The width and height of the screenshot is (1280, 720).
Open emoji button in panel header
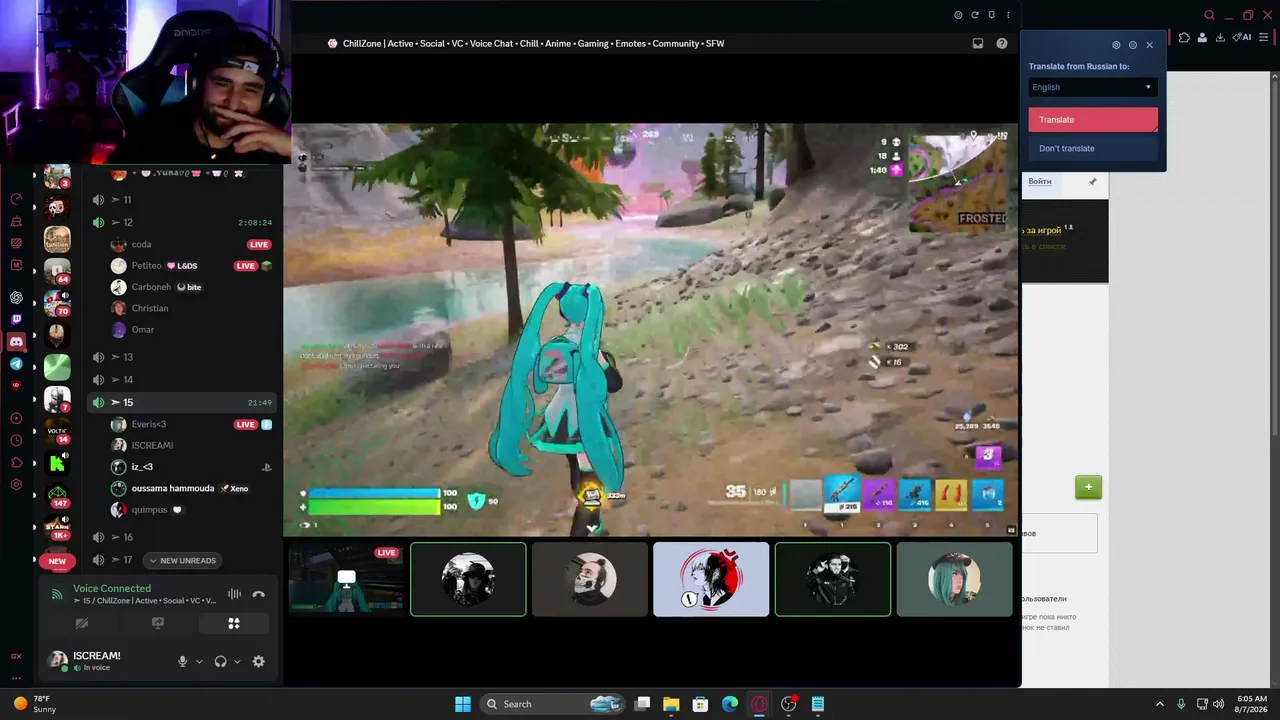tap(958, 15)
